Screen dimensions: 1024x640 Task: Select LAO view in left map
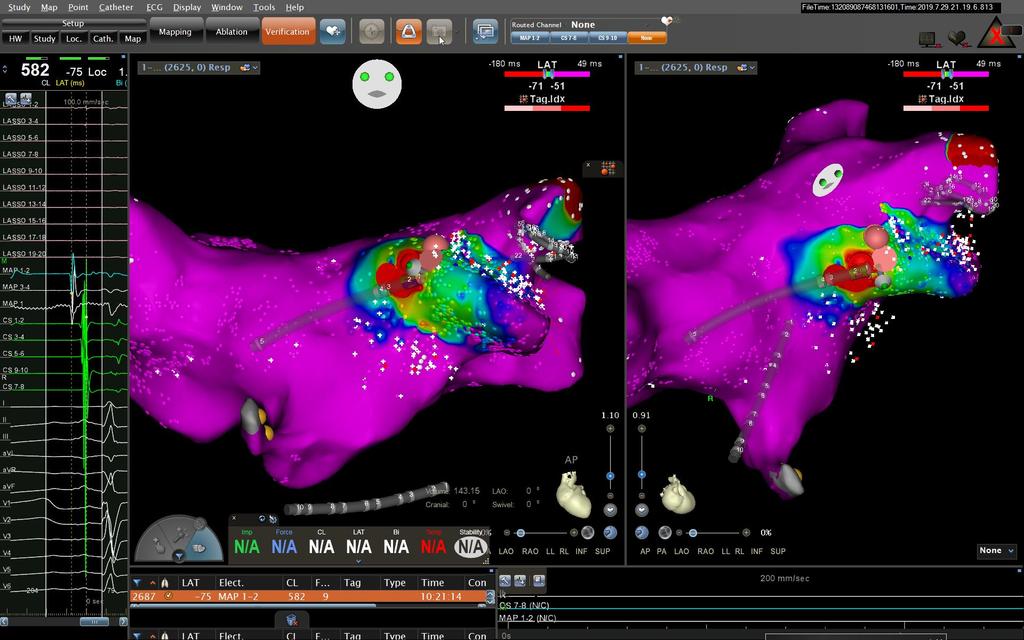coord(506,551)
